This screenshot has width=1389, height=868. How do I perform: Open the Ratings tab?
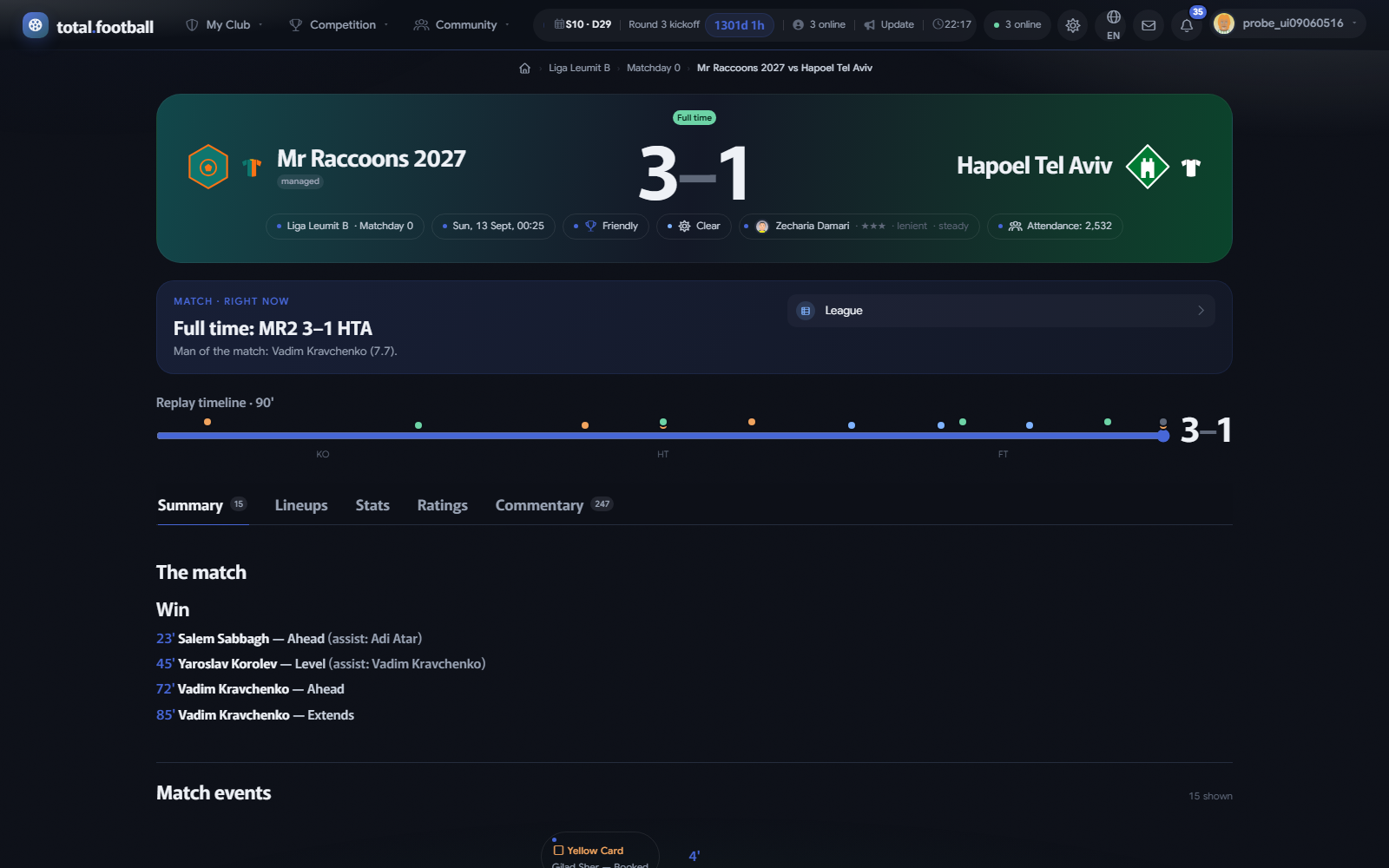tap(442, 505)
